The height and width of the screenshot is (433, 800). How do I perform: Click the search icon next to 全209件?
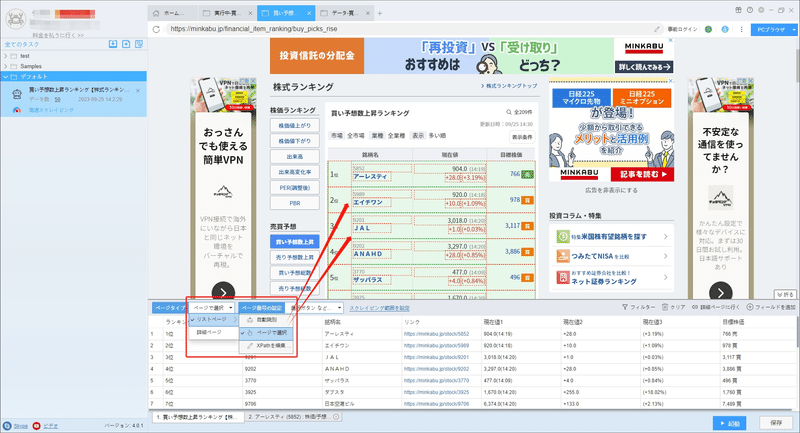509,112
